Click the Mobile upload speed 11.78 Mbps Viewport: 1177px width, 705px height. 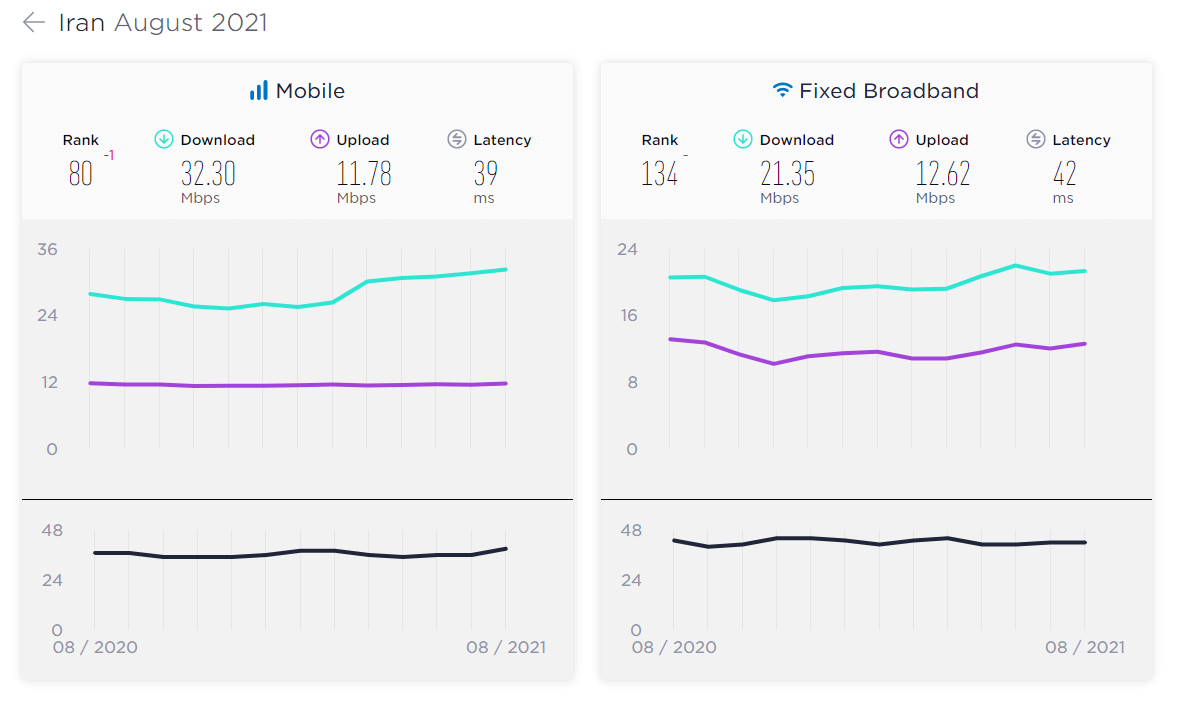click(x=364, y=174)
